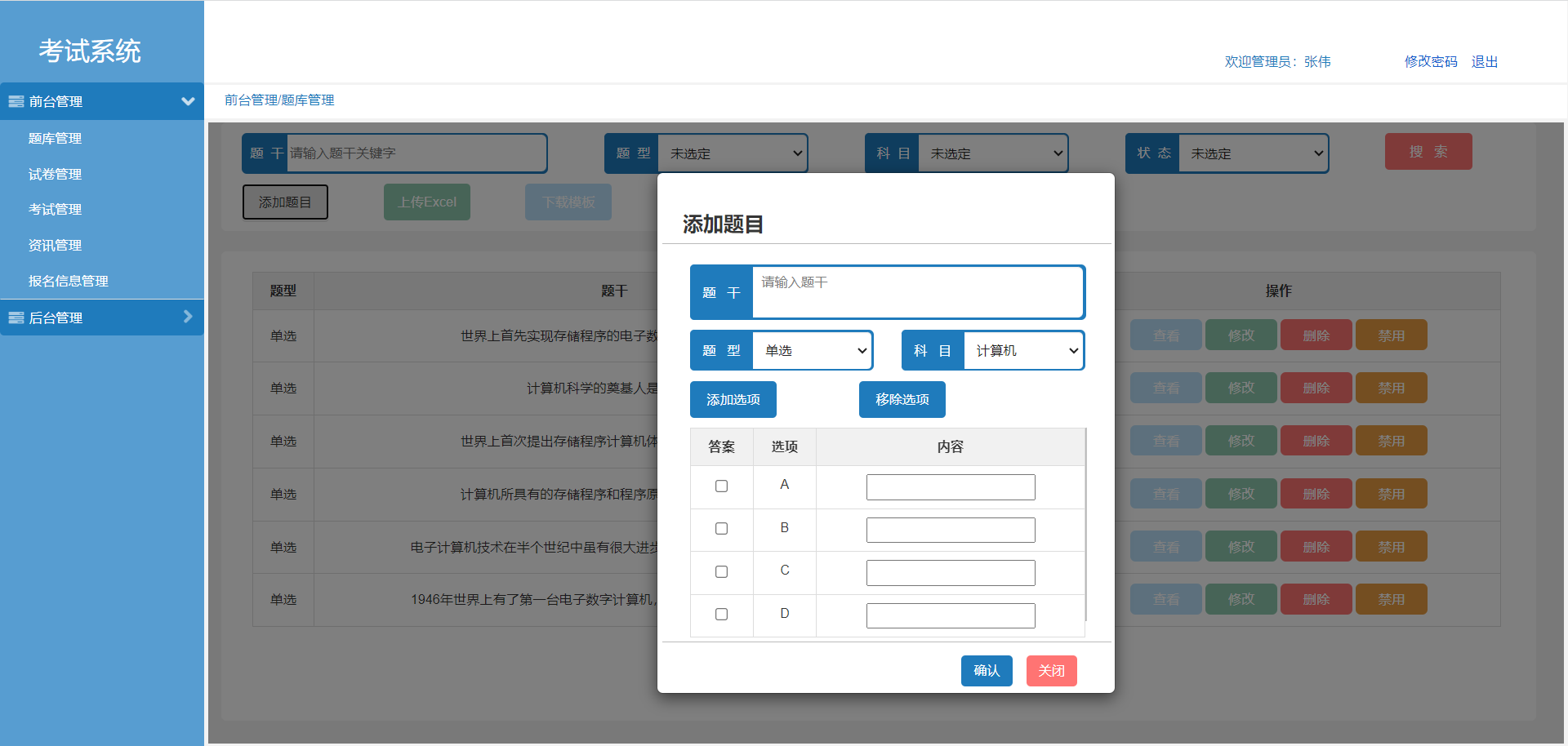Click the 添加选项 button

(x=733, y=399)
